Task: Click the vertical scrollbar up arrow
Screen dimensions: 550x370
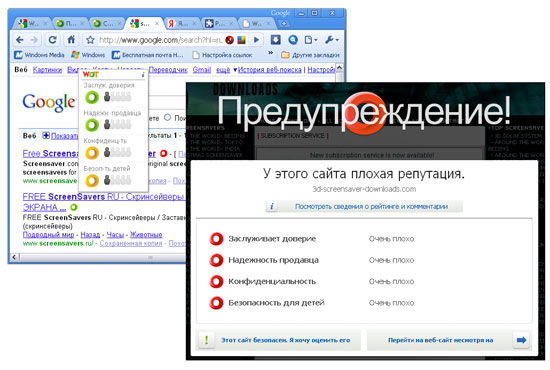Action: click(339, 67)
